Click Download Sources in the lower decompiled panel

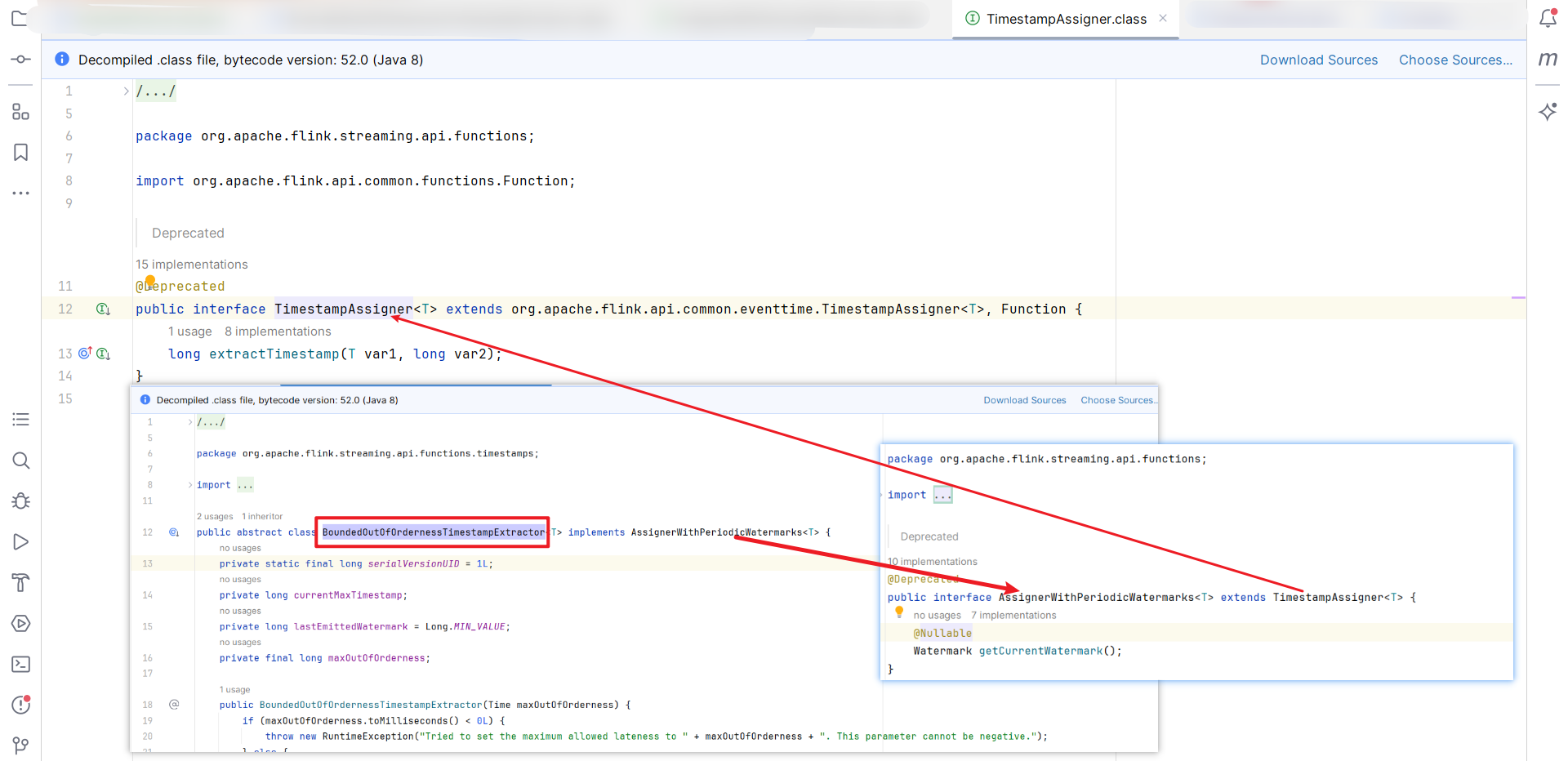1024,400
